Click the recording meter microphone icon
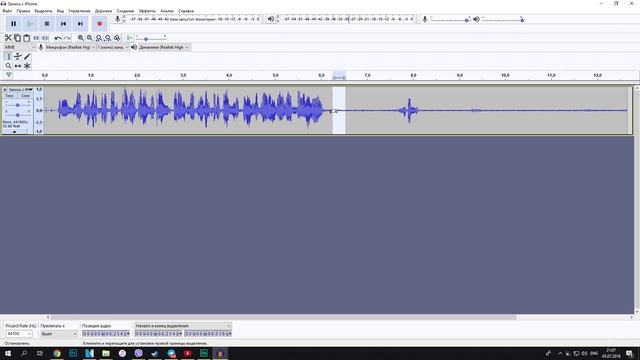Image resolution: width=640 pixels, height=360 pixels. pos(118,19)
